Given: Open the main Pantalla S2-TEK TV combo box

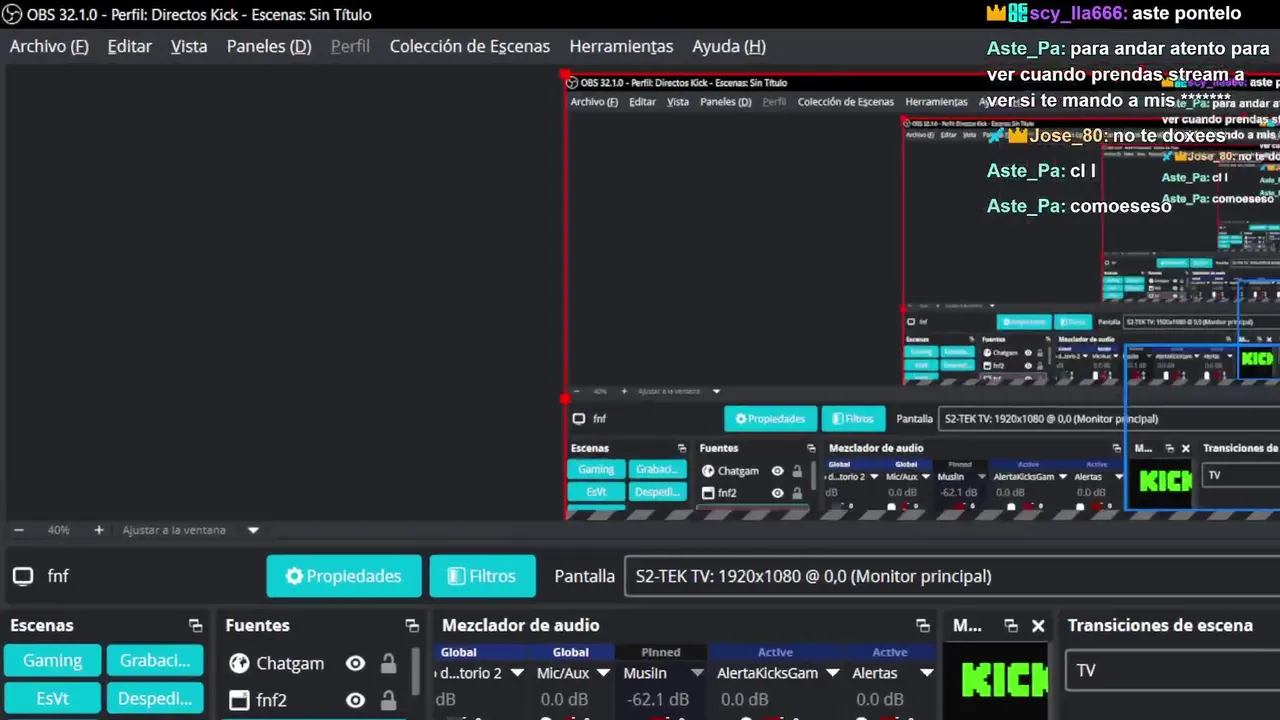Looking at the screenshot, I should pyautogui.click(x=952, y=576).
